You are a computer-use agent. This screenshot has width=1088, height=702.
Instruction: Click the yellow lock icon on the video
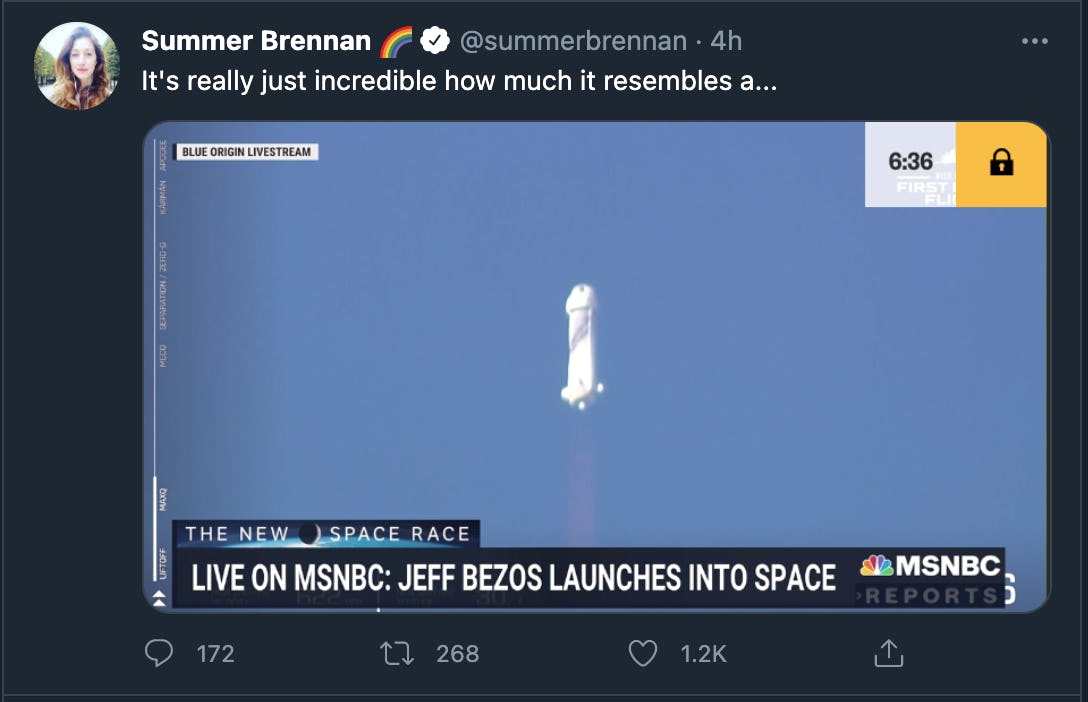pos(1002,163)
